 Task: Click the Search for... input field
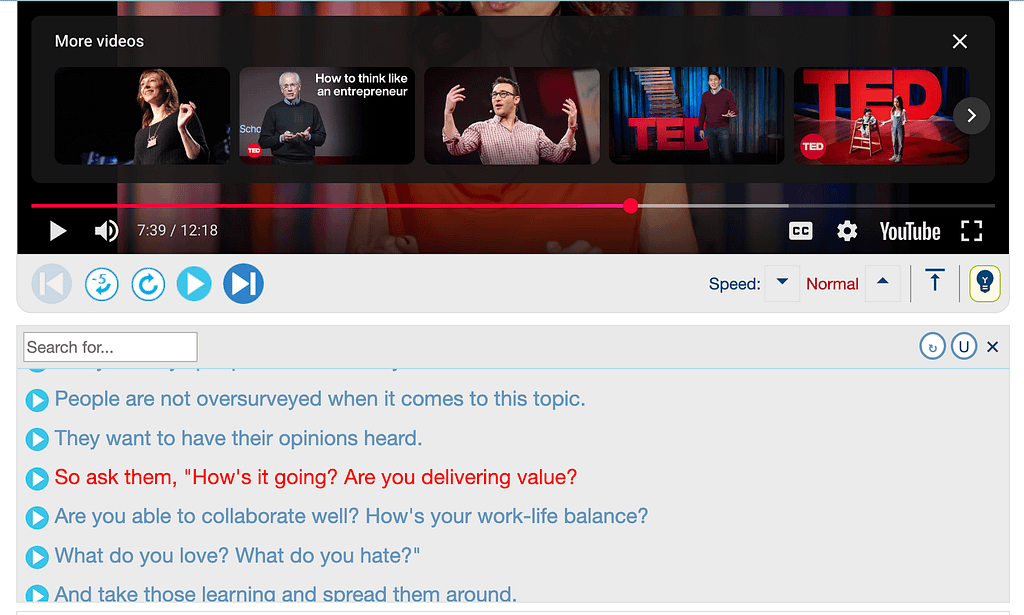pyautogui.click(x=110, y=347)
